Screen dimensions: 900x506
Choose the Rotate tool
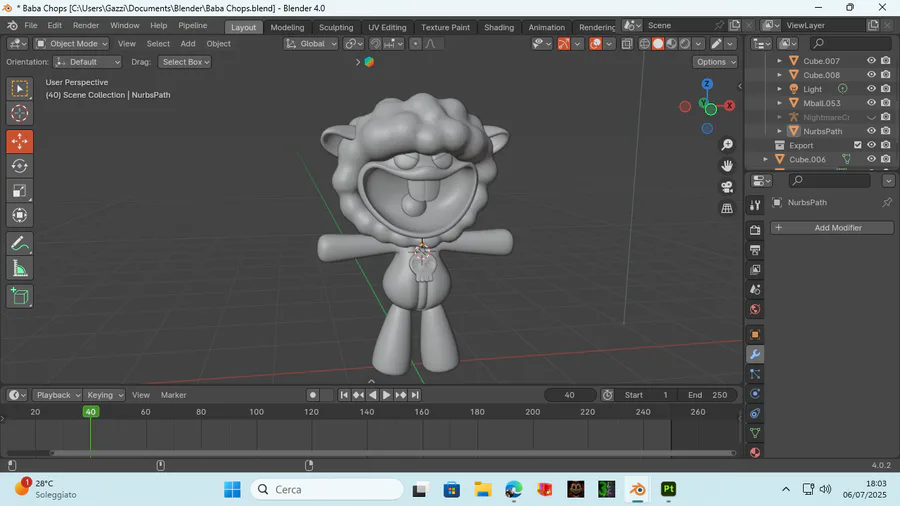tap(20, 166)
